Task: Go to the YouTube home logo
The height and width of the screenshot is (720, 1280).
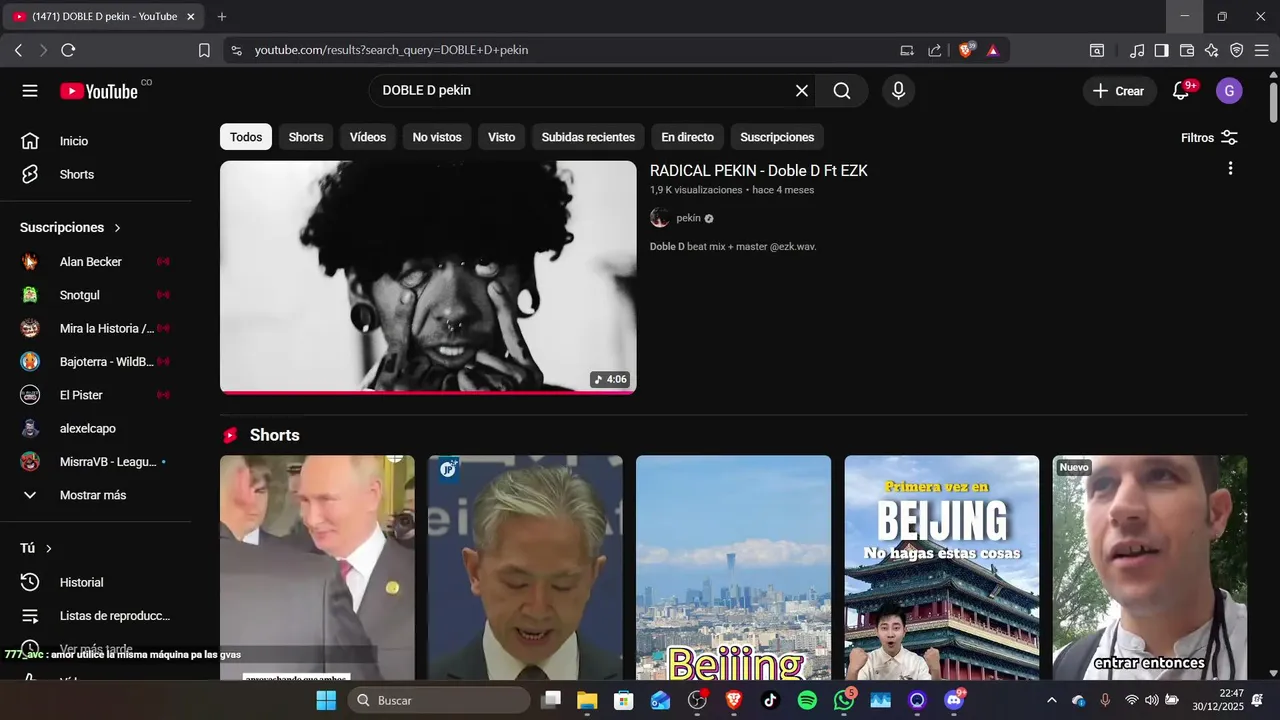Action: point(98,91)
